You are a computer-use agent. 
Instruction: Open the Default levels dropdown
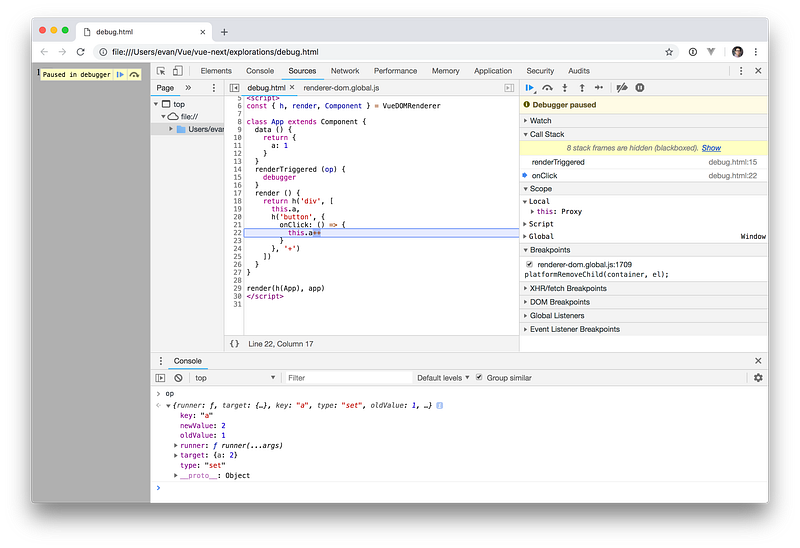443,378
